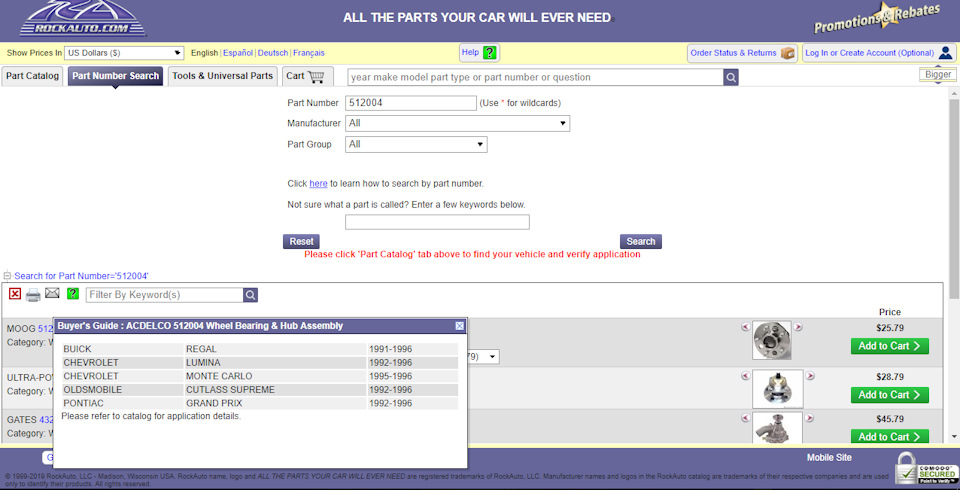Switch language to Español

point(238,53)
